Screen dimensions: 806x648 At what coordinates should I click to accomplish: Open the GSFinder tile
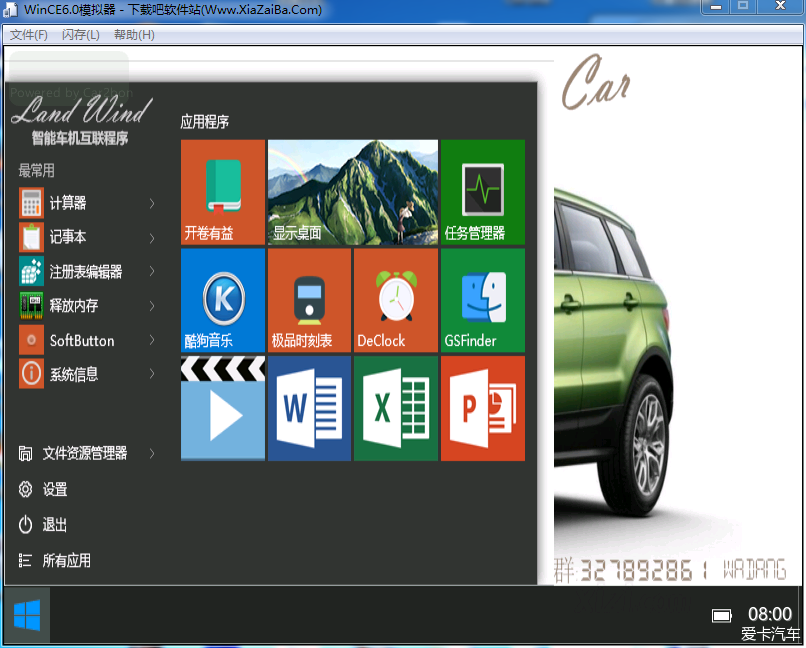[483, 300]
